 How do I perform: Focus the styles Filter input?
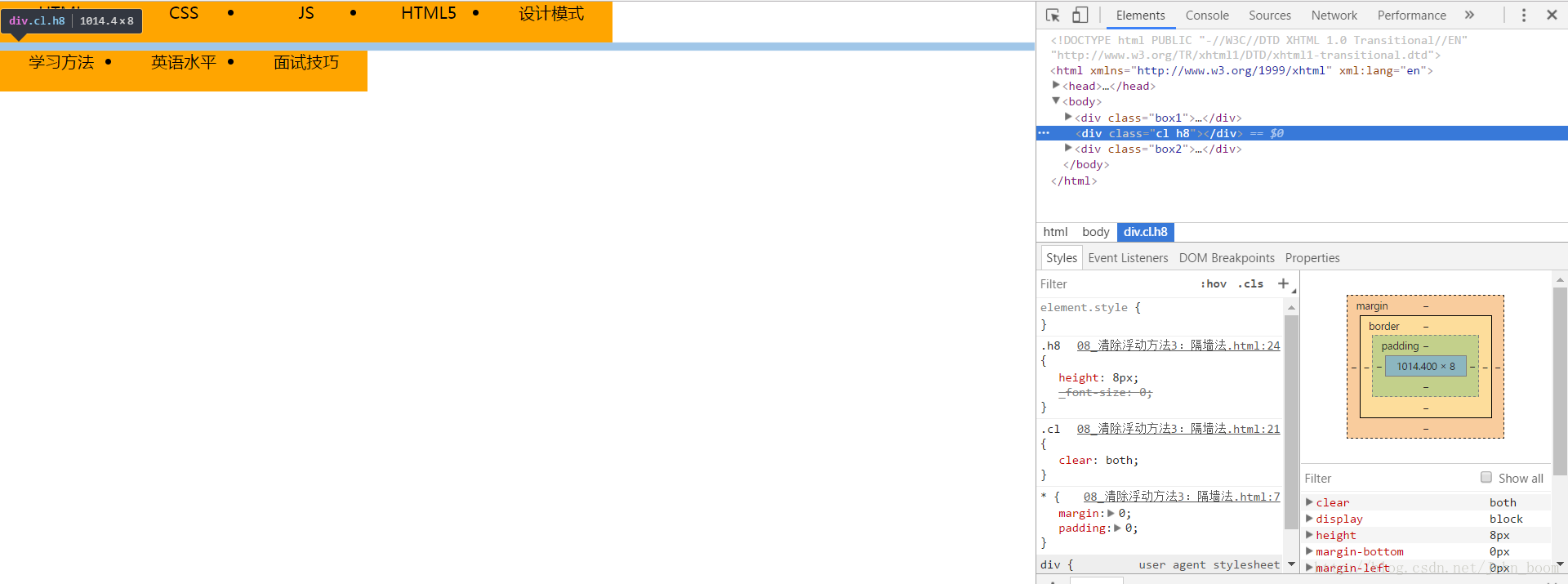(x=1115, y=284)
